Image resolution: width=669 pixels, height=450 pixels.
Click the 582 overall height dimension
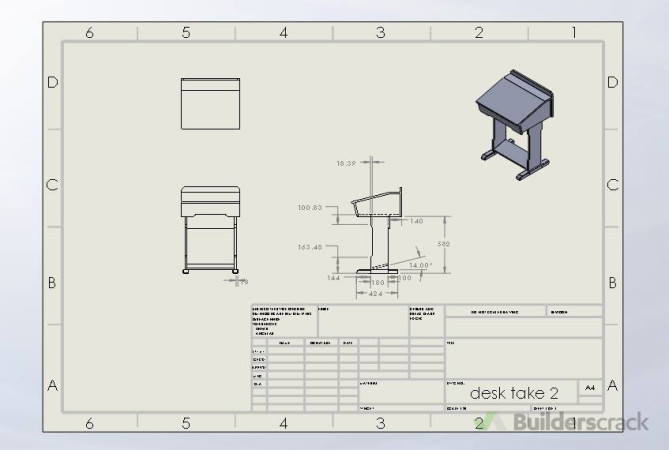(x=443, y=243)
